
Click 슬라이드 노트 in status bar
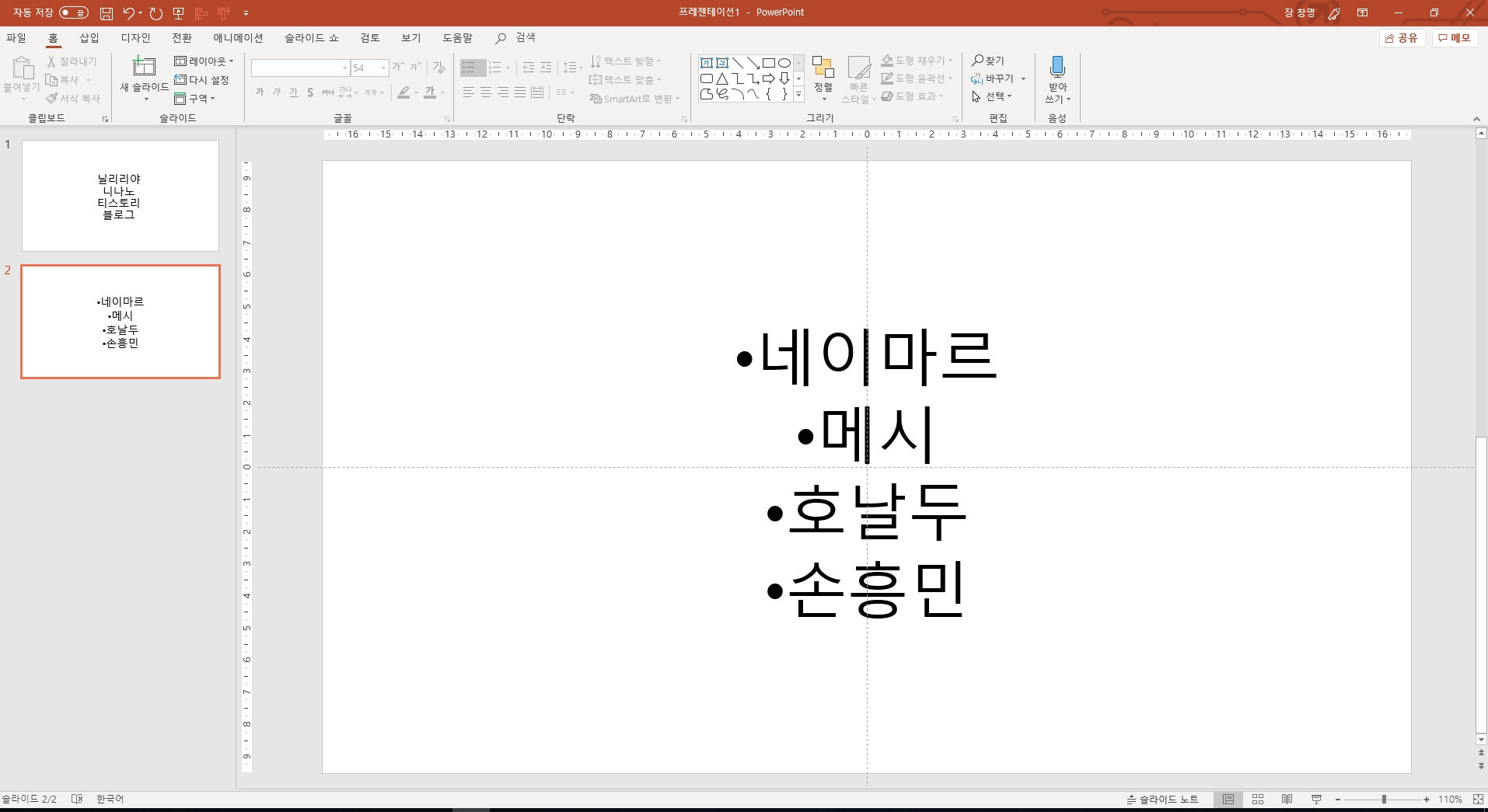[1163, 799]
